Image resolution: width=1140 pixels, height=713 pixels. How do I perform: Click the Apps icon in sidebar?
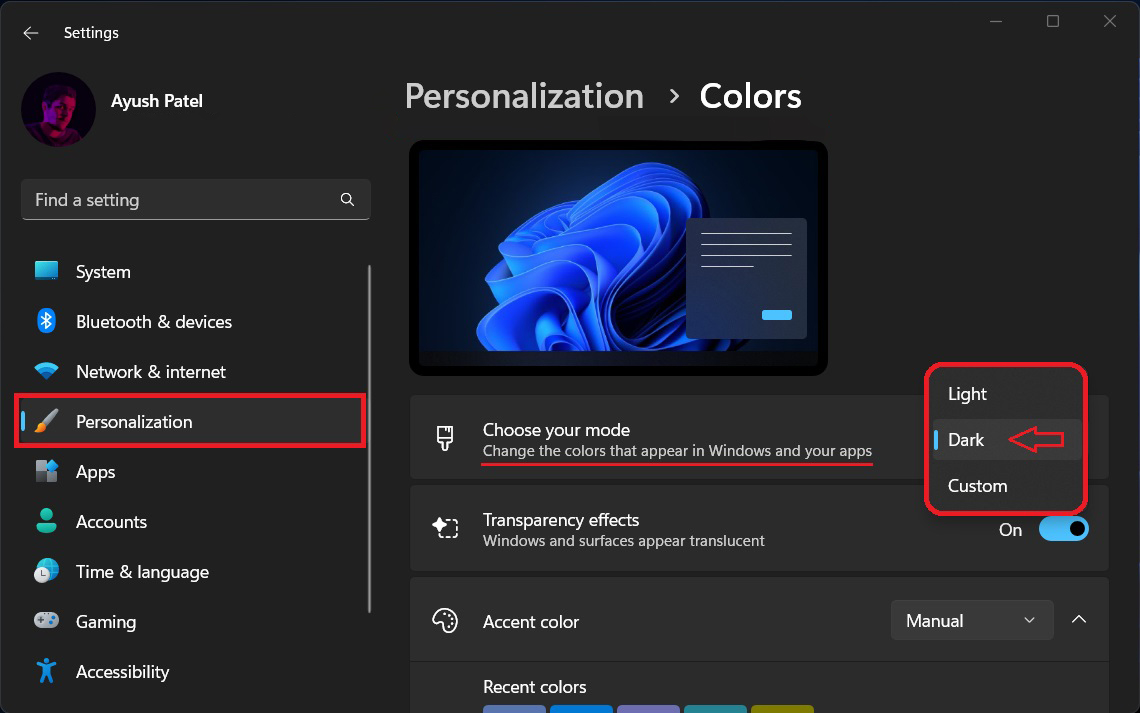(x=47, y=471)
